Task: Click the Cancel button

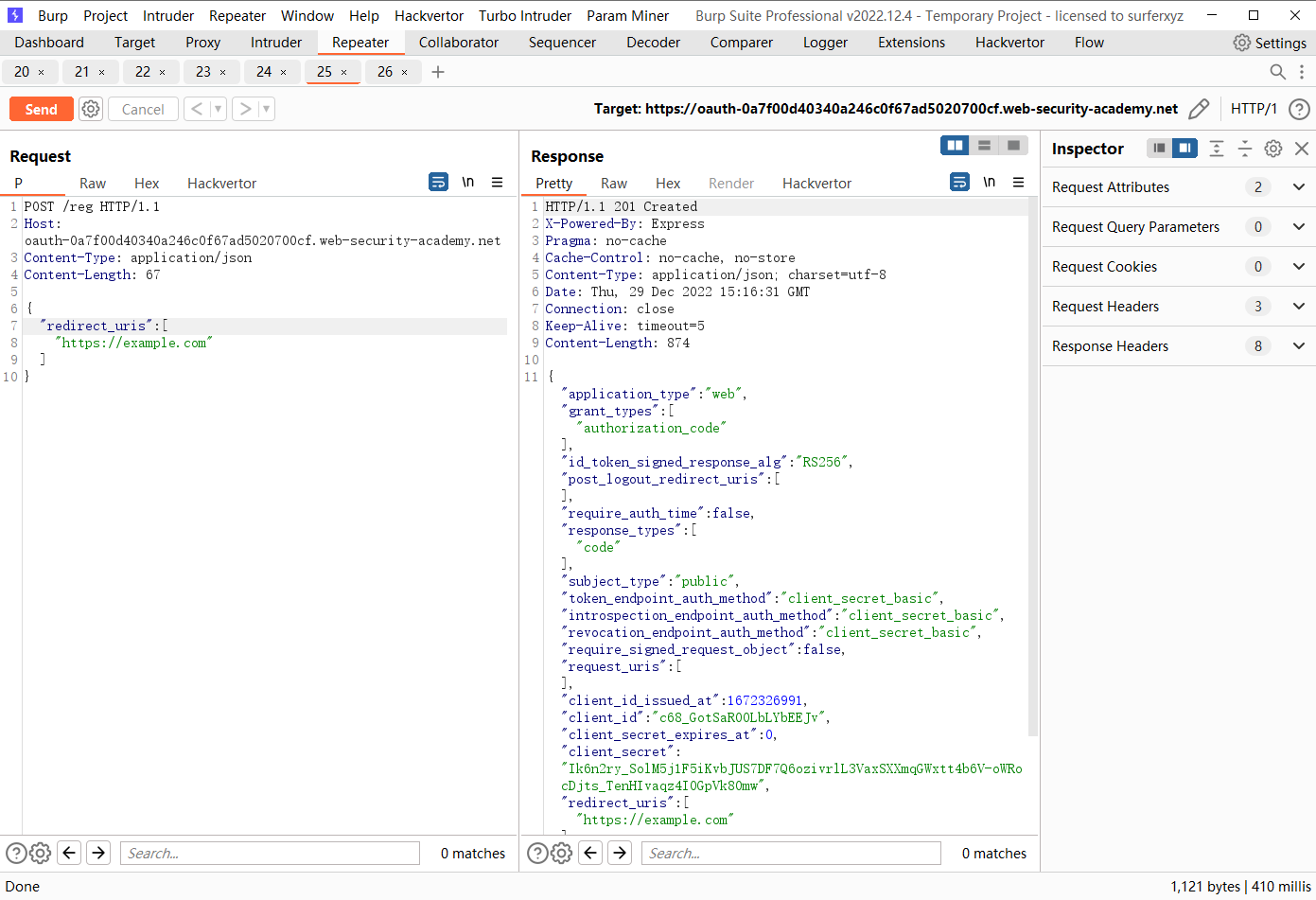Action: pos(142,108)
